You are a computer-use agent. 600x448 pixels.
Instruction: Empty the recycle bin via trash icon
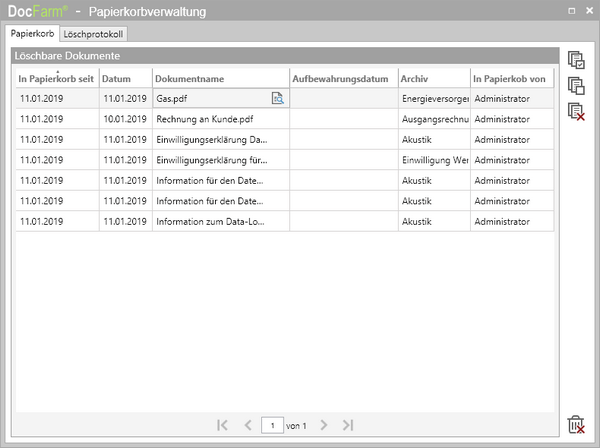575,425
